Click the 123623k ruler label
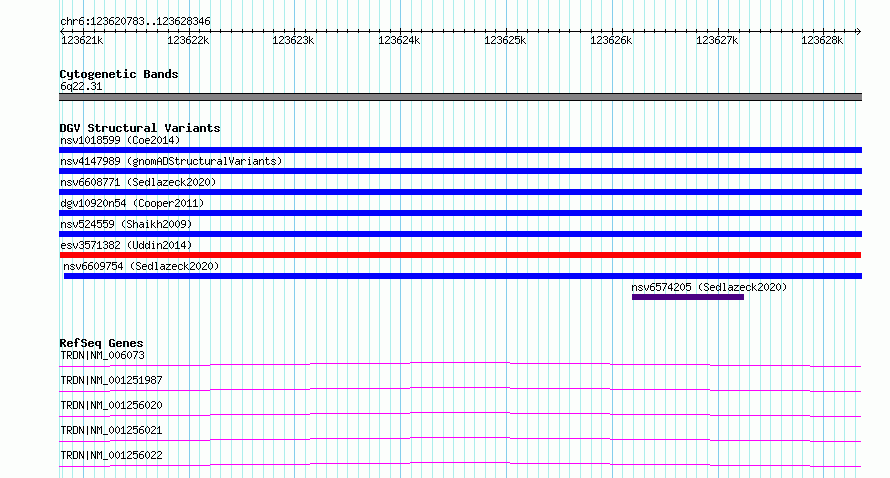Screen dimensions: 890x478 point(293,40)
